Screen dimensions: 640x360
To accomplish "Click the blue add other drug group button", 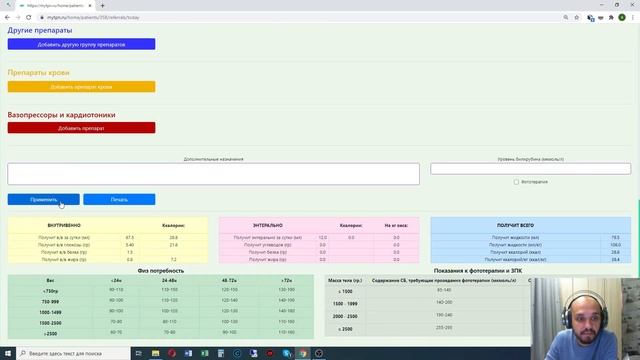I will click(x=81, y=44).
